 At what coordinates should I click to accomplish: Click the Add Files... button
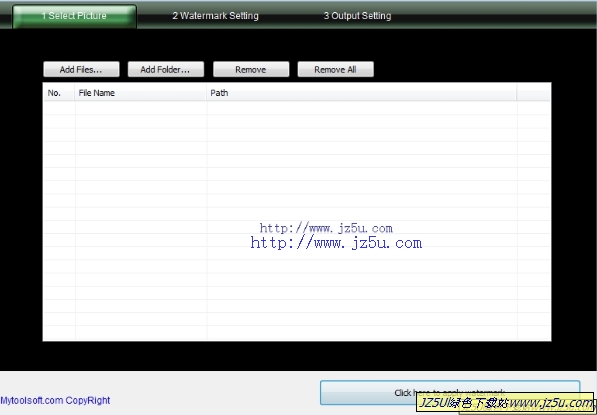(x=81, y=69)
